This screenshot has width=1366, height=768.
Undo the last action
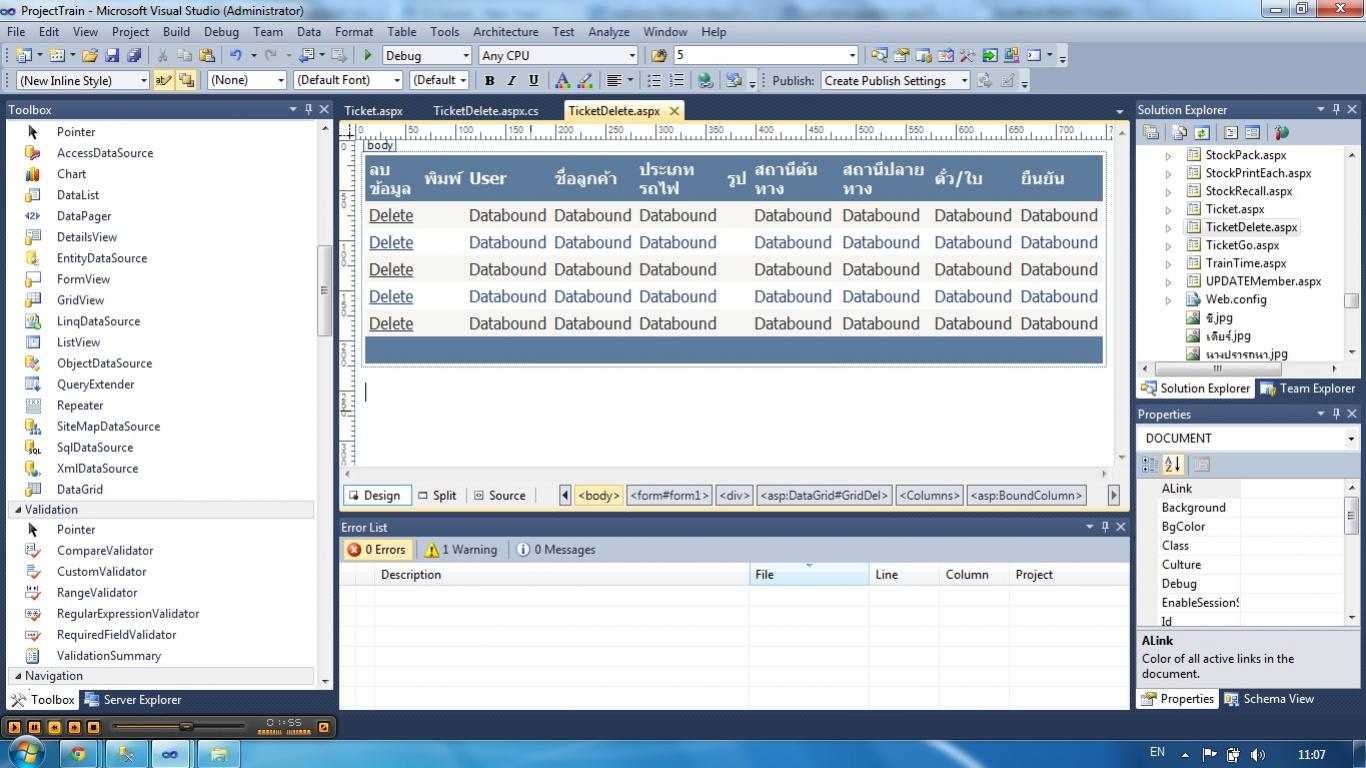(236, 56)
